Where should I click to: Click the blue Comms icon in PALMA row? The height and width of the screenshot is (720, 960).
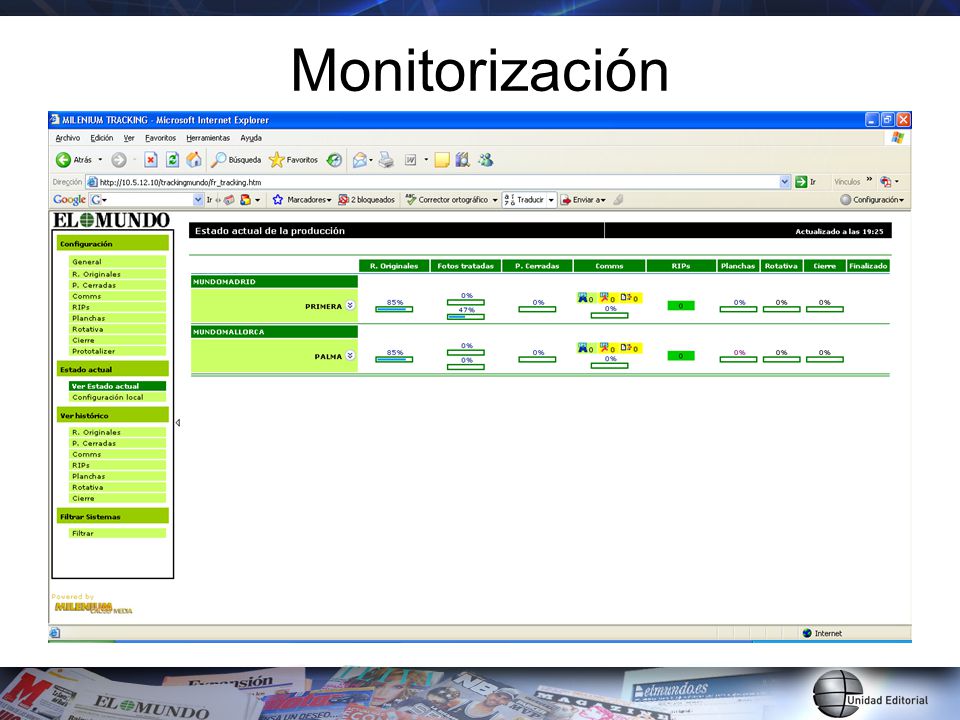pyautogui.click(x=582, y=348)
